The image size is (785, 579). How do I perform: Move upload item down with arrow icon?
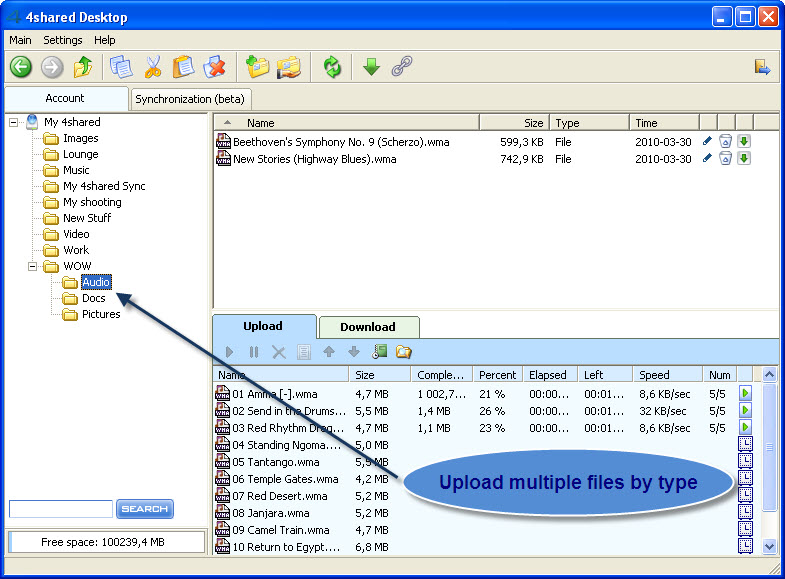point(354,352)
